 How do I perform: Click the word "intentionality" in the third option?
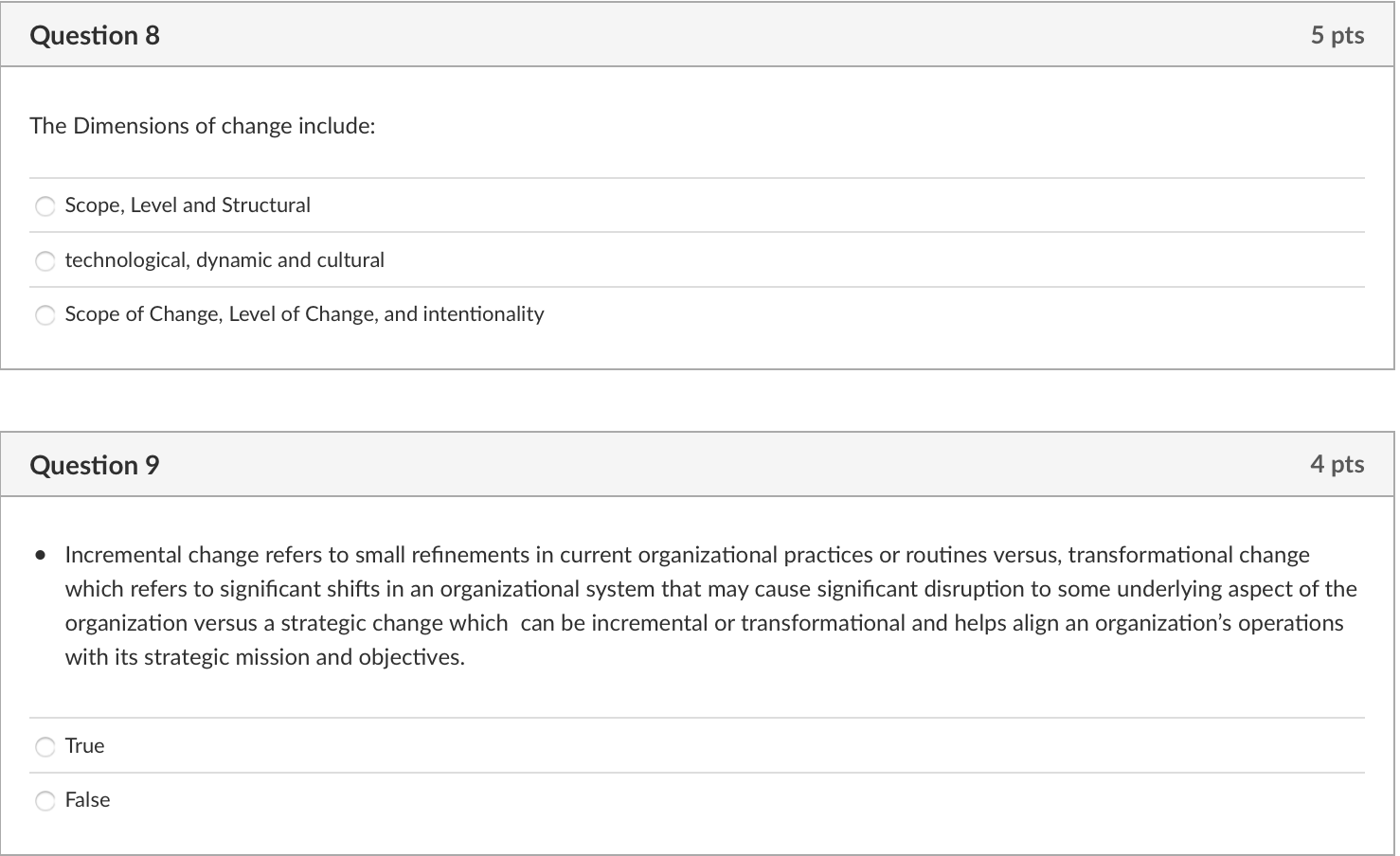(x=483, y=313)
